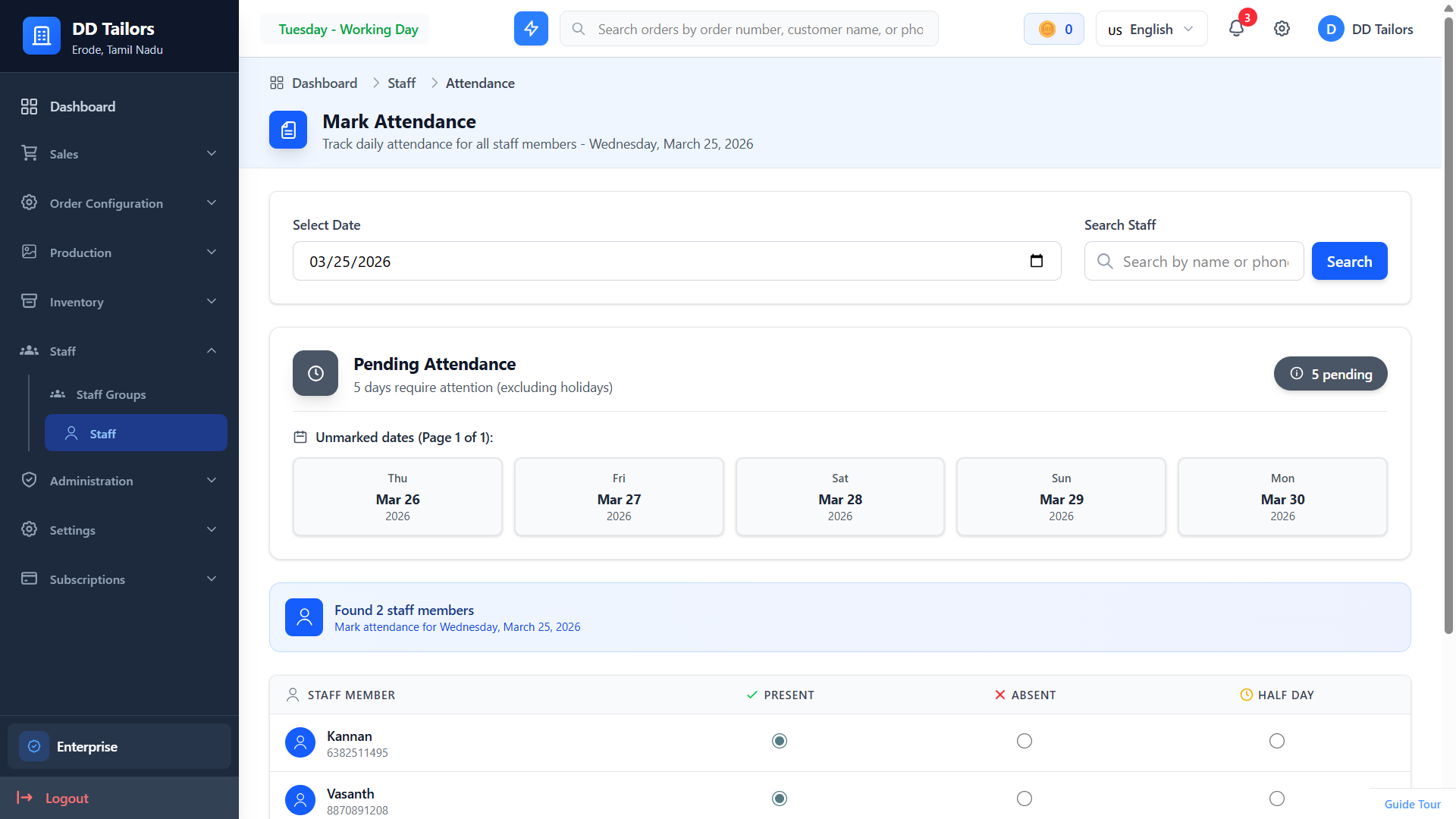Select unmarked date Sat Mar 28
This screenshot has width=1456, height=819.
840,497
